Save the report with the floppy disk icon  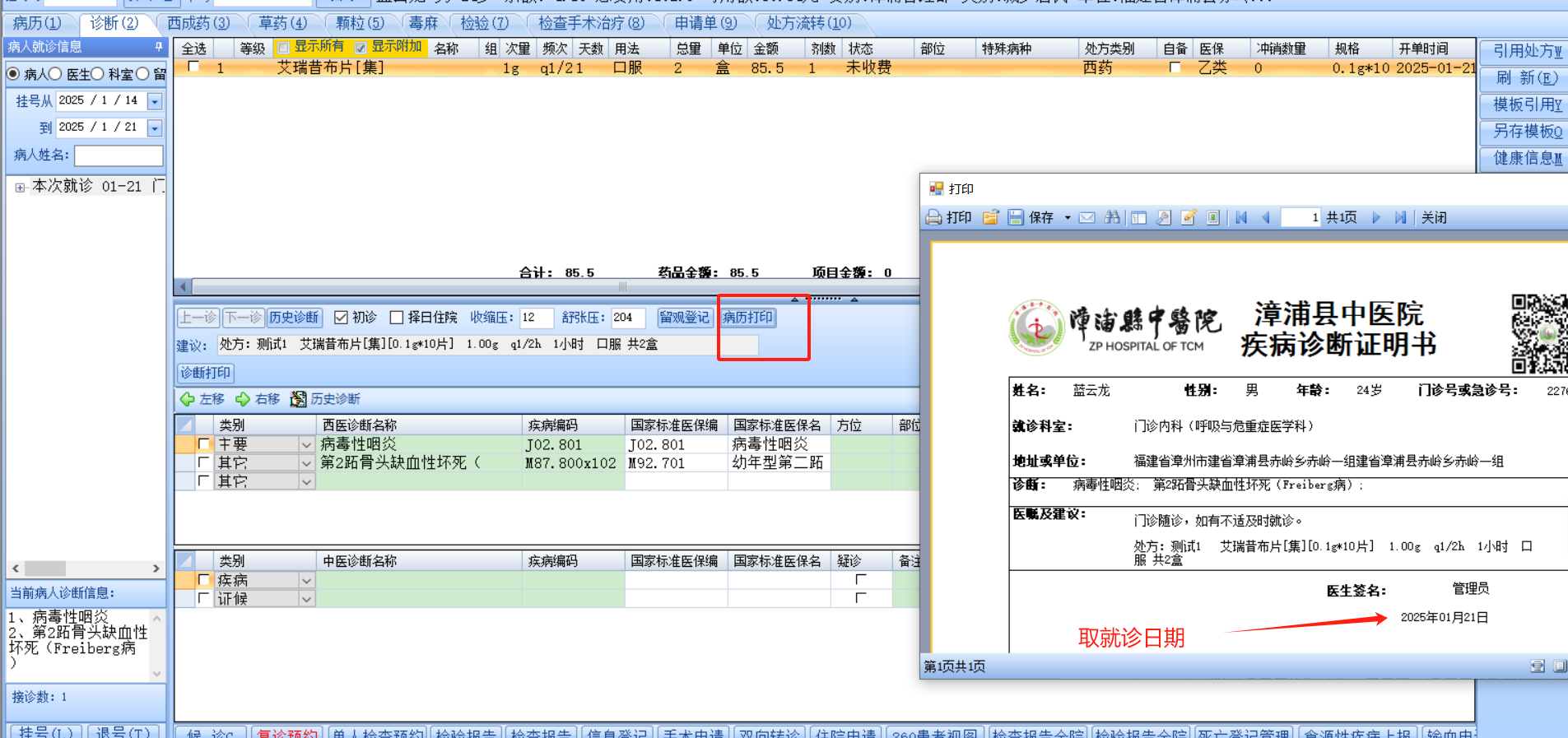(1016, 217)
